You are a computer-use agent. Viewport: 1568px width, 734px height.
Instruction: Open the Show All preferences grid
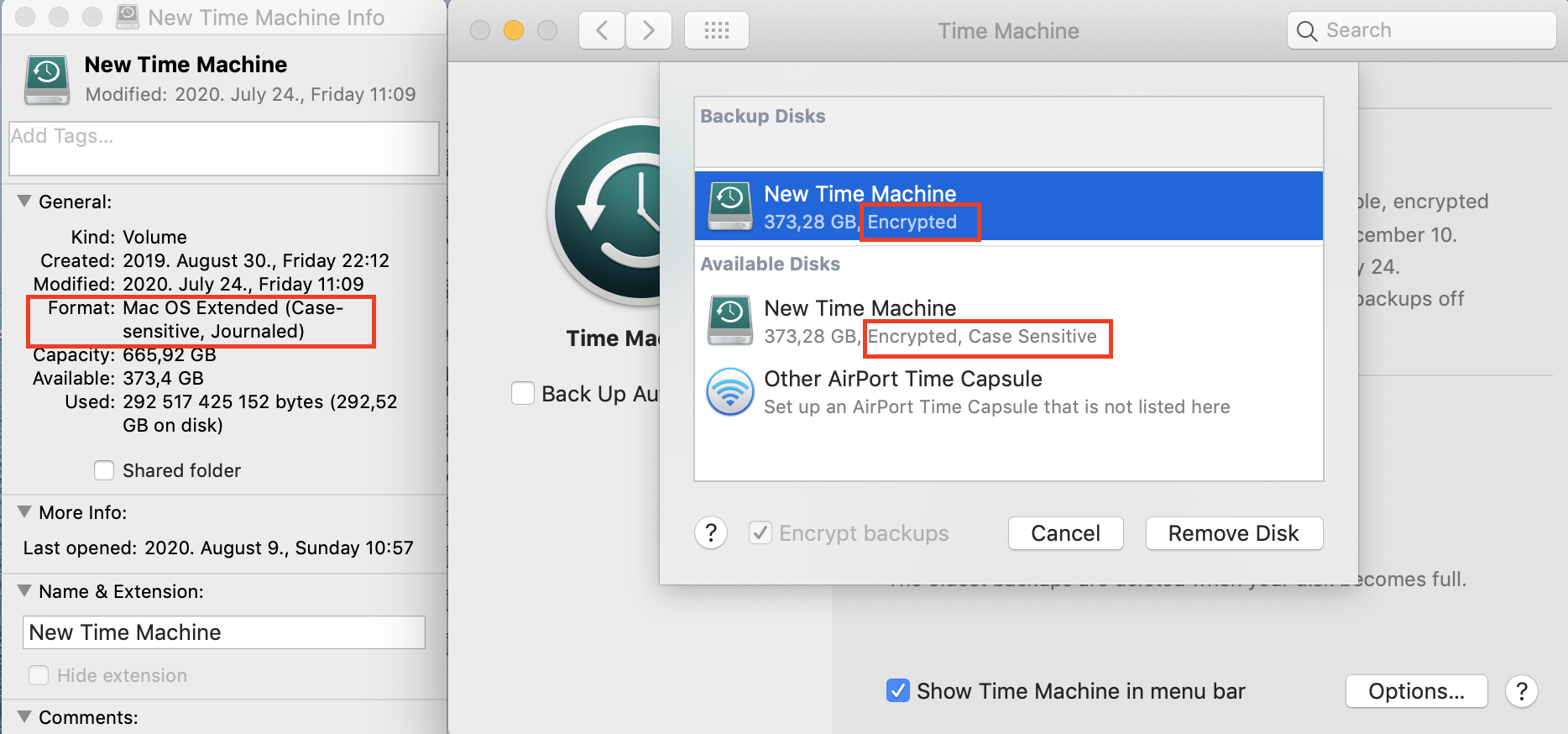717,31
